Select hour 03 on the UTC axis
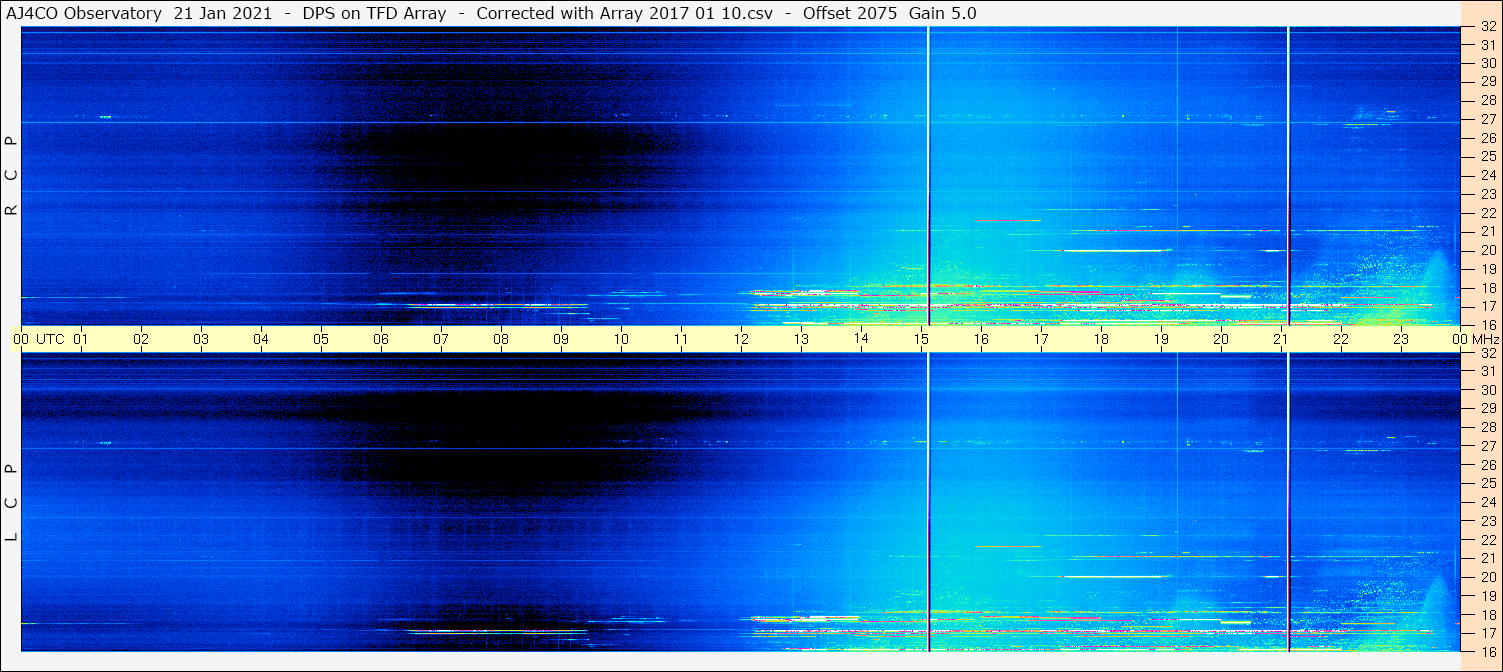The height and width of the screenshot is (672, 1503). 201,340
